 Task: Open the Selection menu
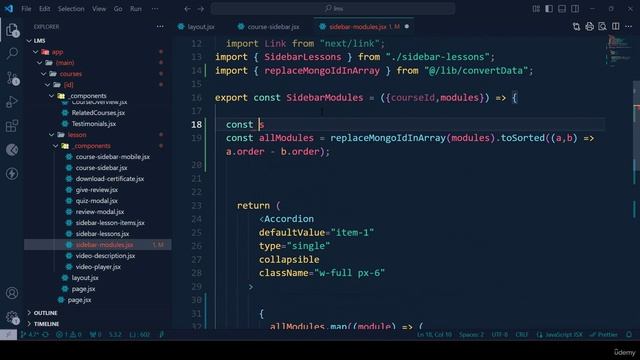pos(71,9)
